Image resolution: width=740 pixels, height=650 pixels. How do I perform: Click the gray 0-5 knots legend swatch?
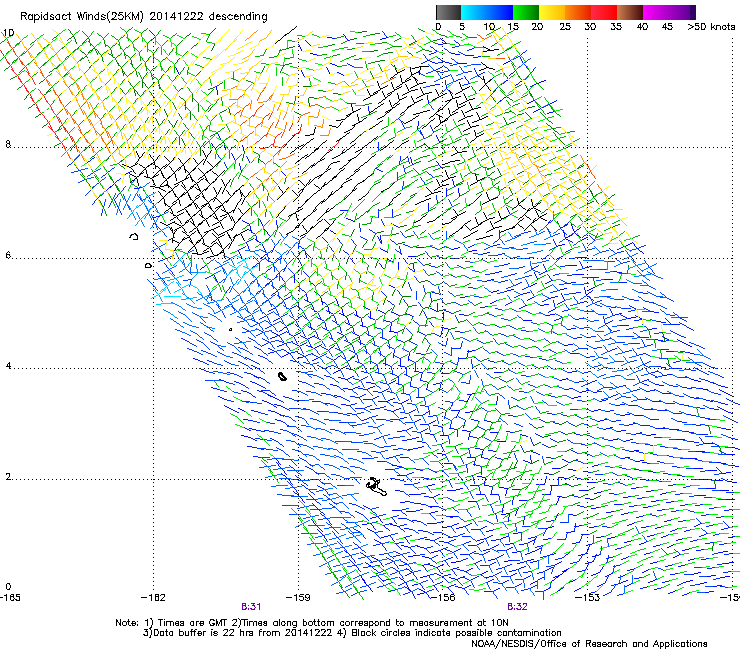point(448,12)
